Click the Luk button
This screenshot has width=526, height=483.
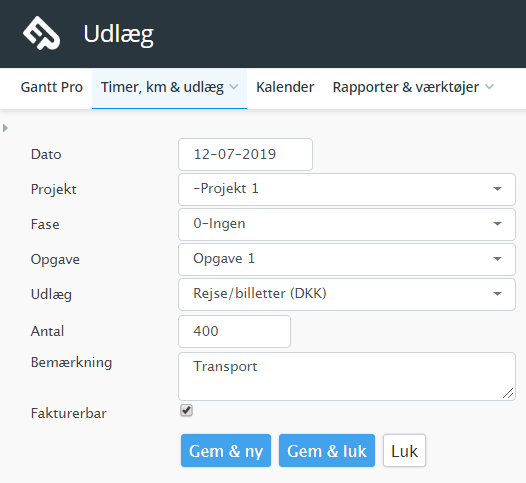[404, 450]
